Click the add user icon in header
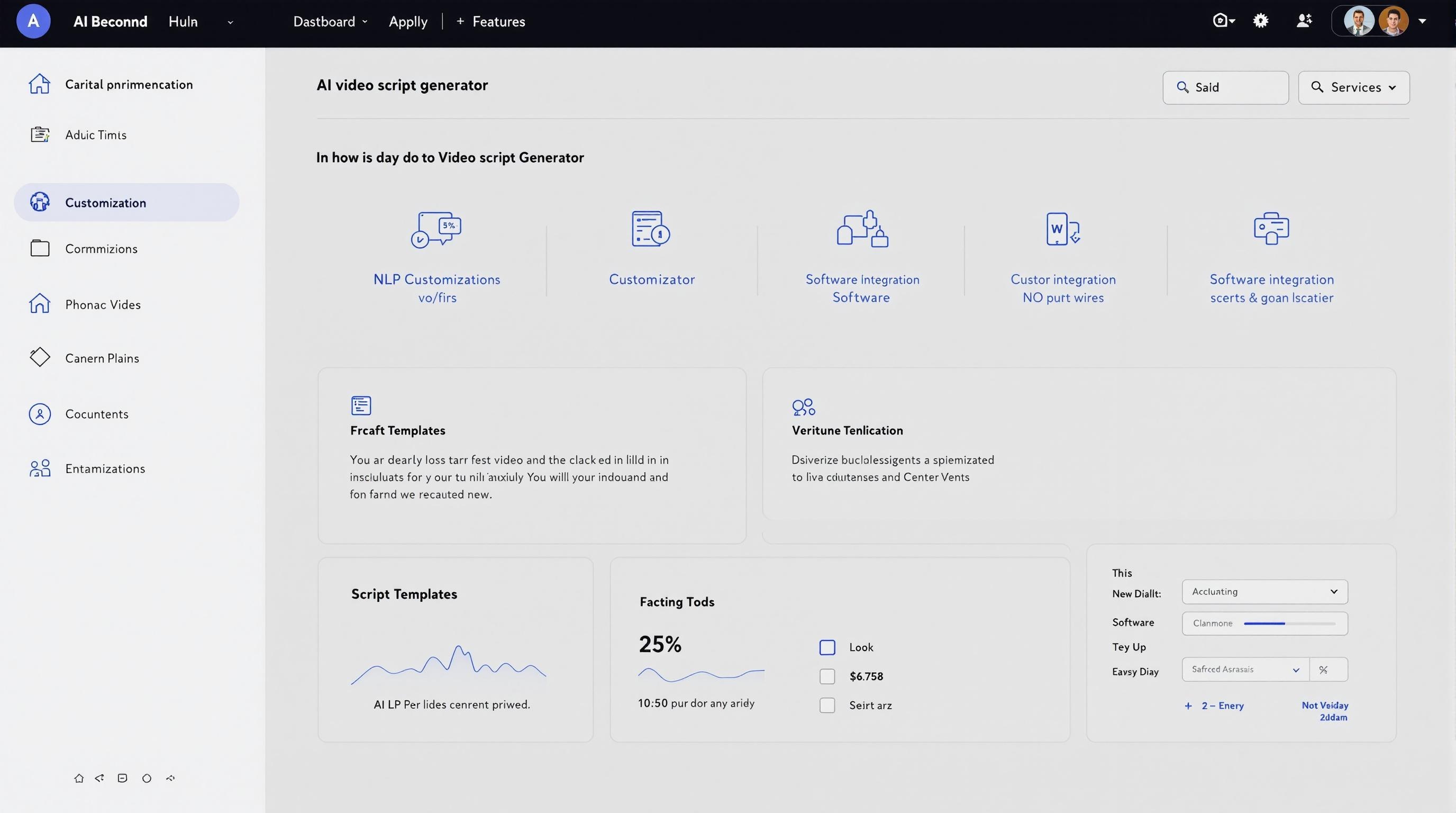This screenshot has width=1456, height=813. click(1304, 21)
